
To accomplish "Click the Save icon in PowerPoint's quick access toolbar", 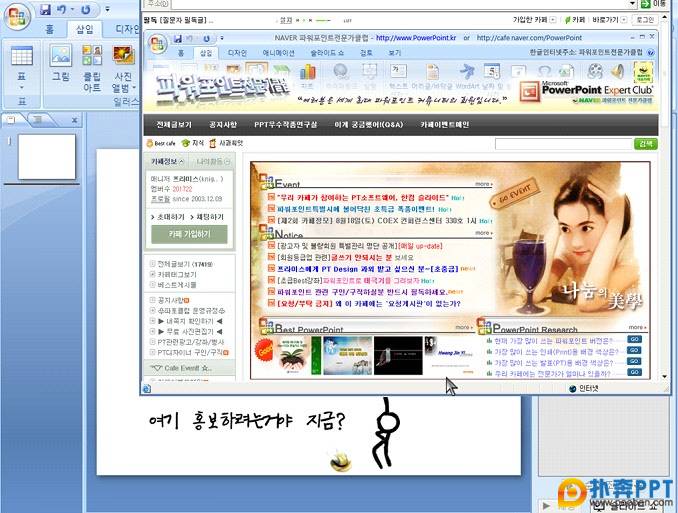I will click(x=45, y=10).
